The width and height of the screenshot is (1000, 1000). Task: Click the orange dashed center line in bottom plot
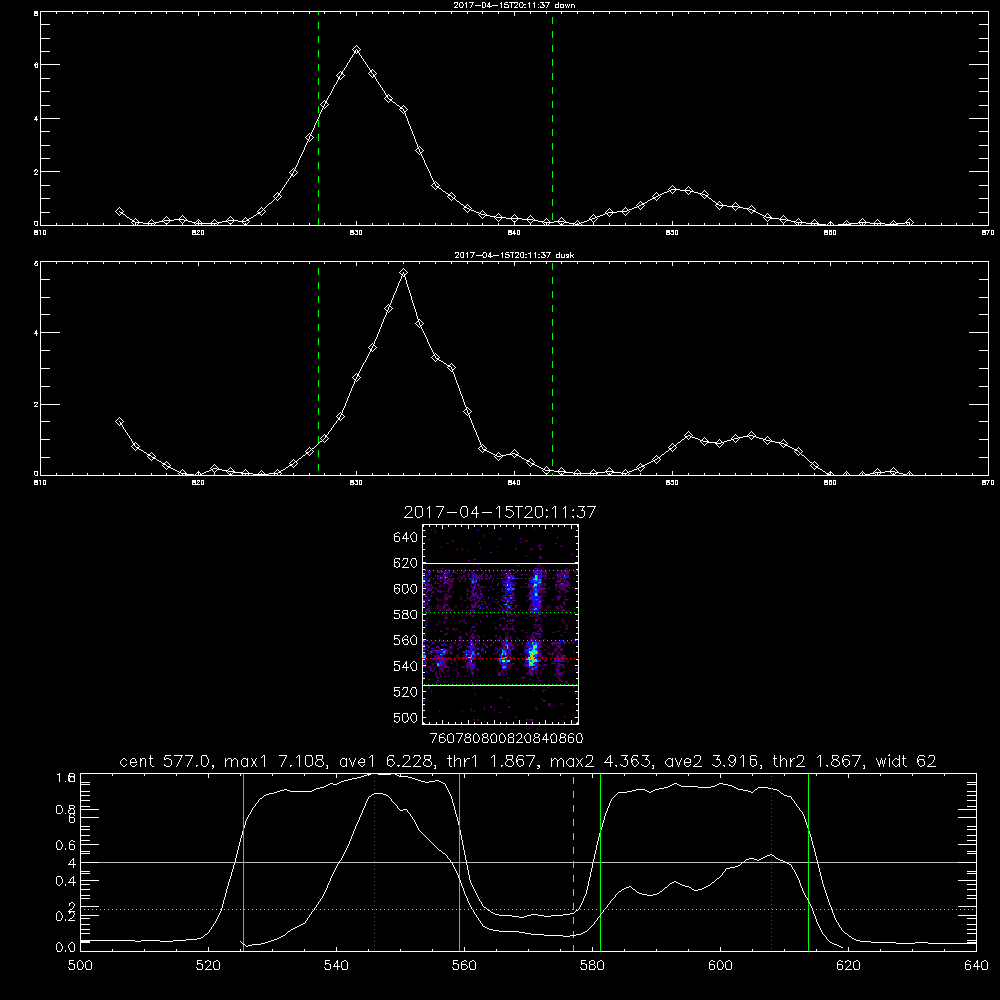pyautogui.click(x=573, y=862)
